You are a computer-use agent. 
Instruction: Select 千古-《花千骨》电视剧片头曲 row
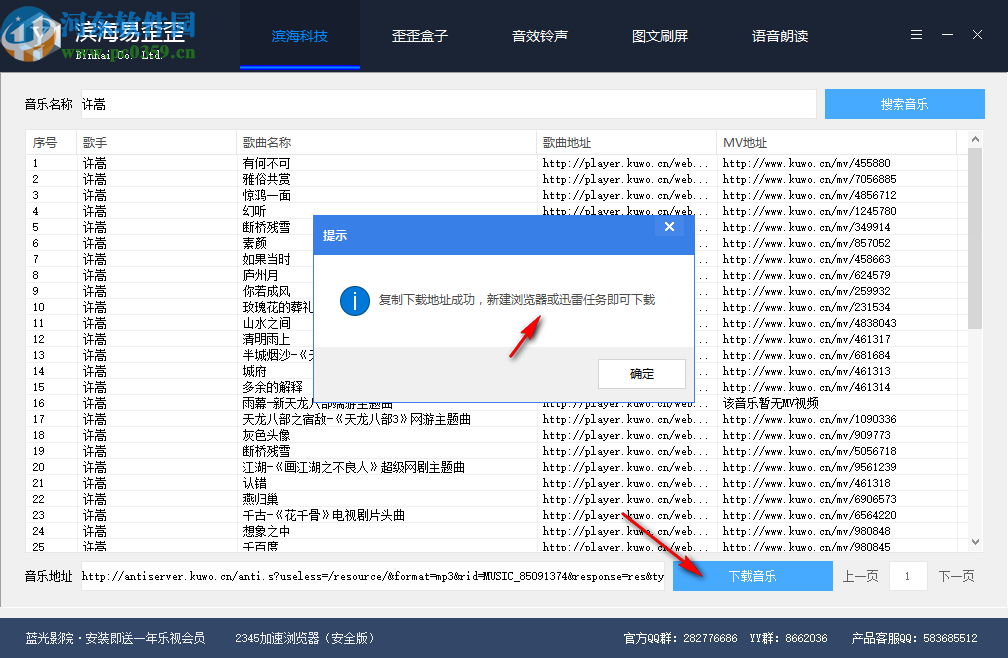[x=324, y=515]
